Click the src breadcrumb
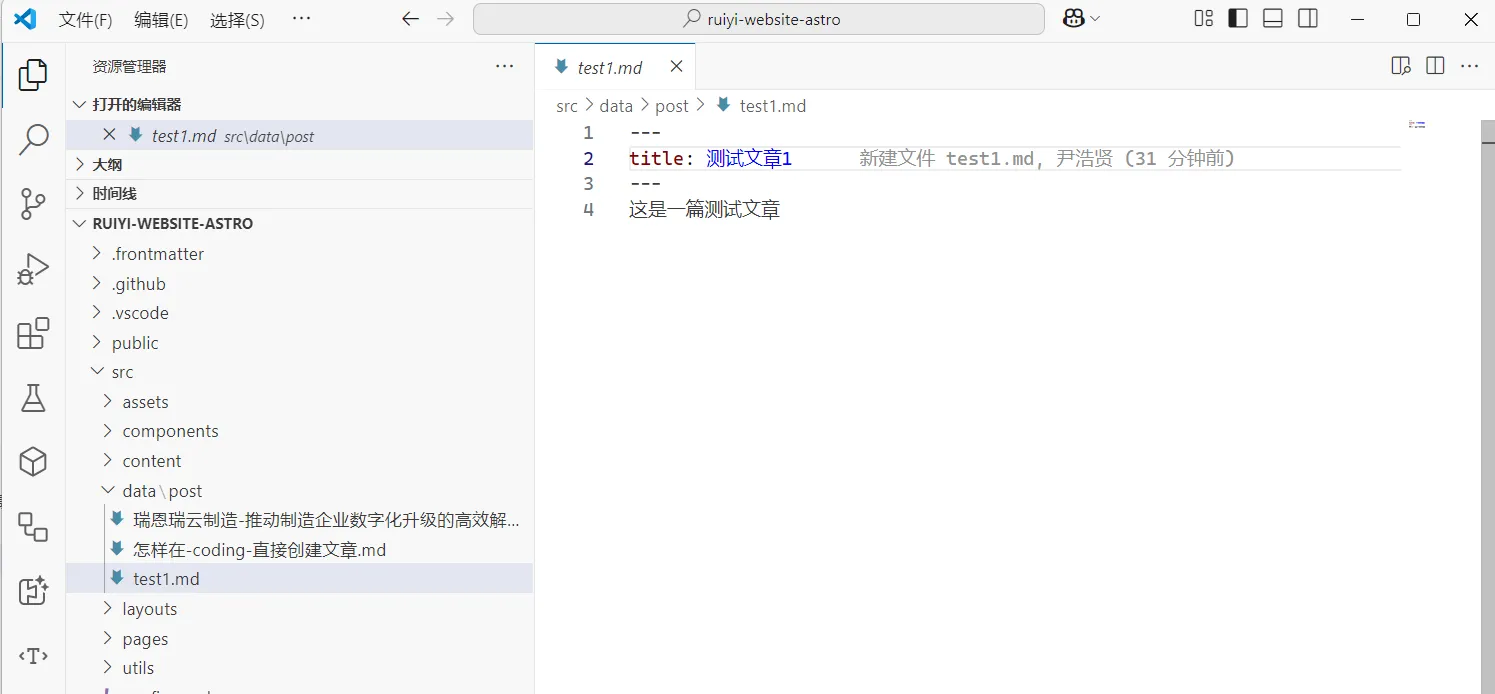 click(x=567, y=106)
